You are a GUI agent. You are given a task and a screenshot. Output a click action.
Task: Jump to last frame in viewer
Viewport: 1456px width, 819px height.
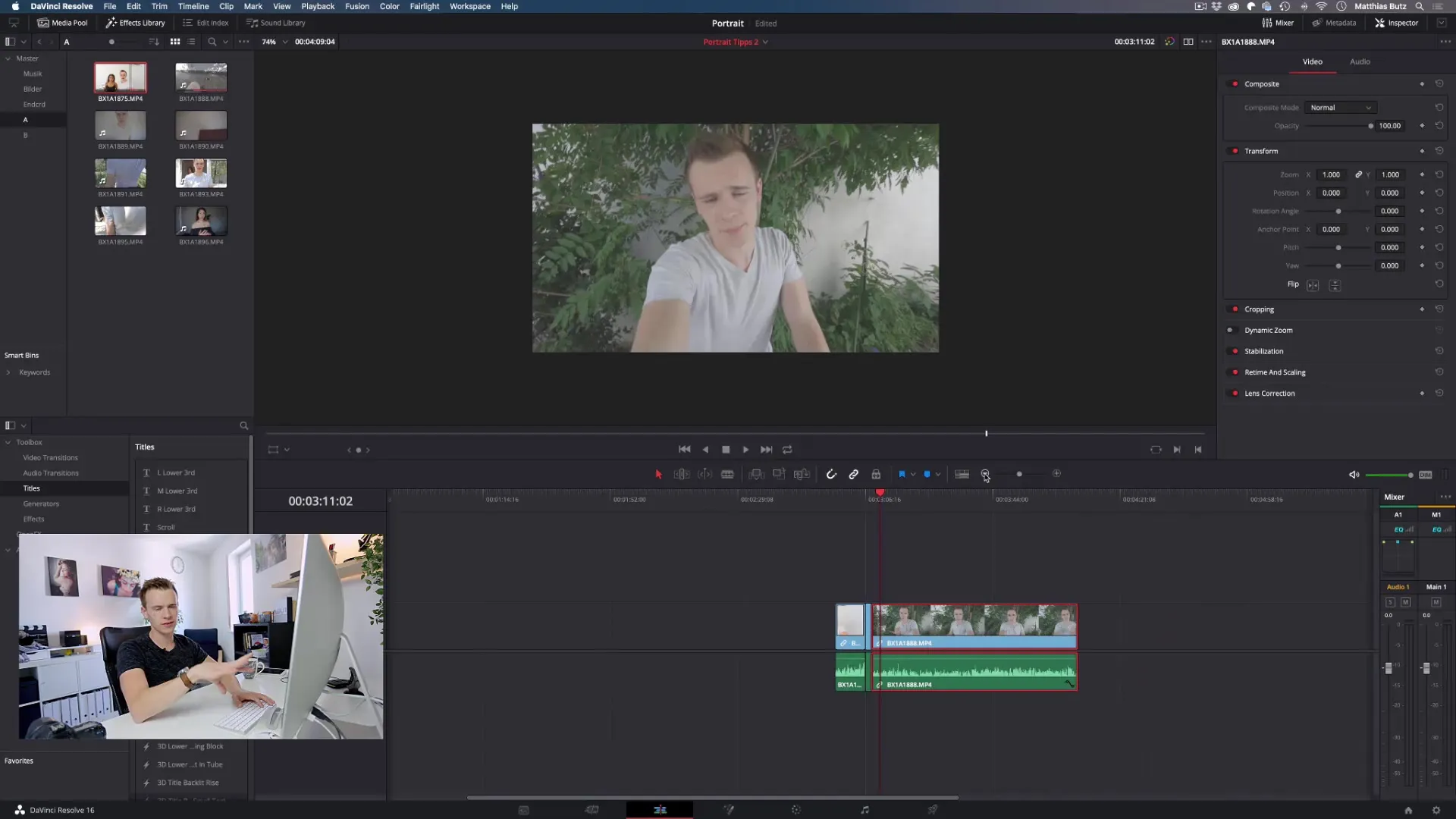pyautogui.click(x=766, y=450)
